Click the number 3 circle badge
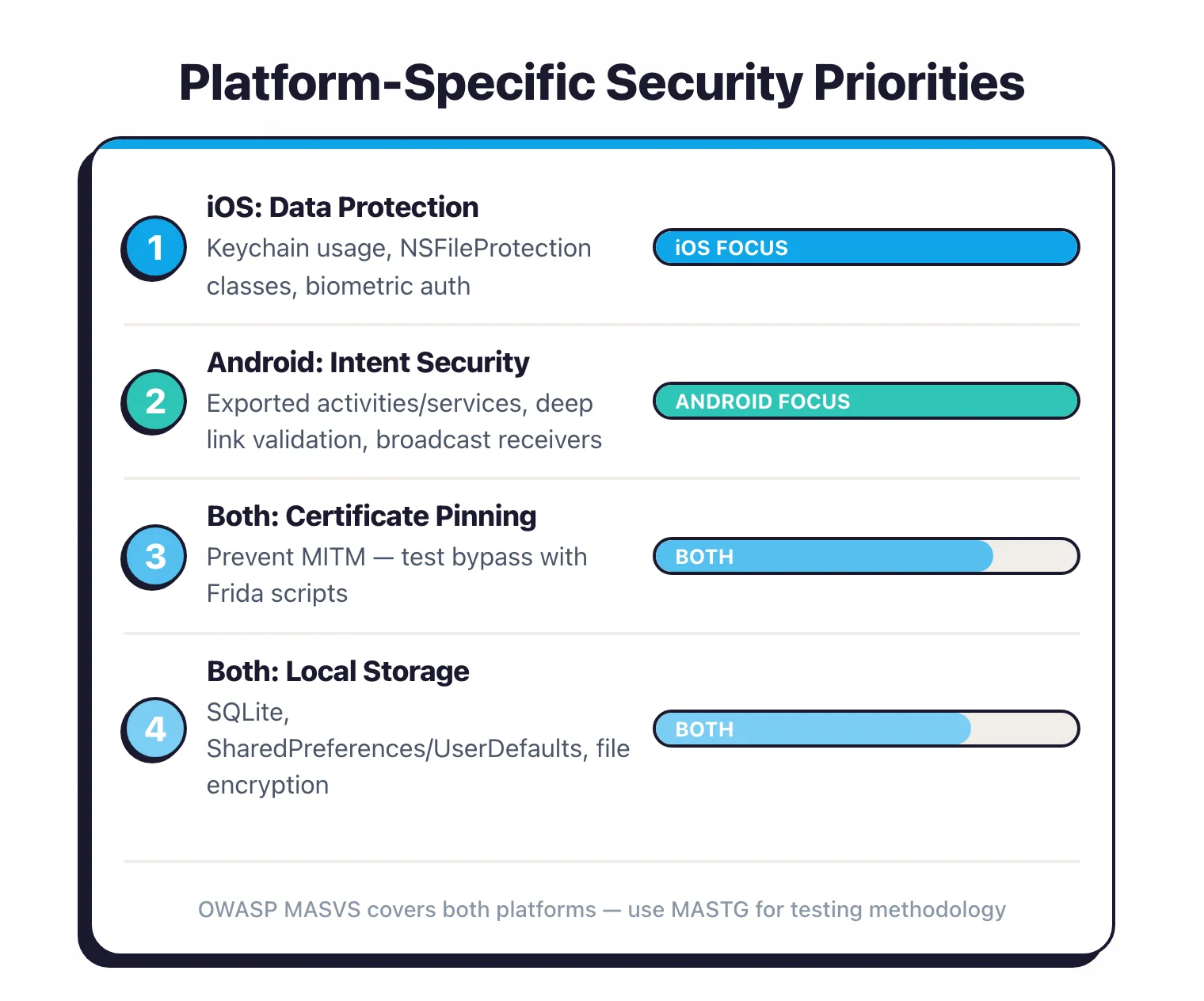 pos(155,556)
